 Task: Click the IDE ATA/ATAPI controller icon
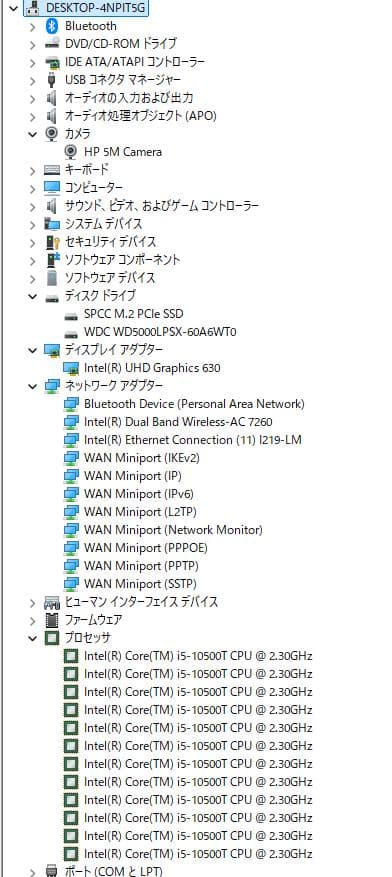(52, 62)
